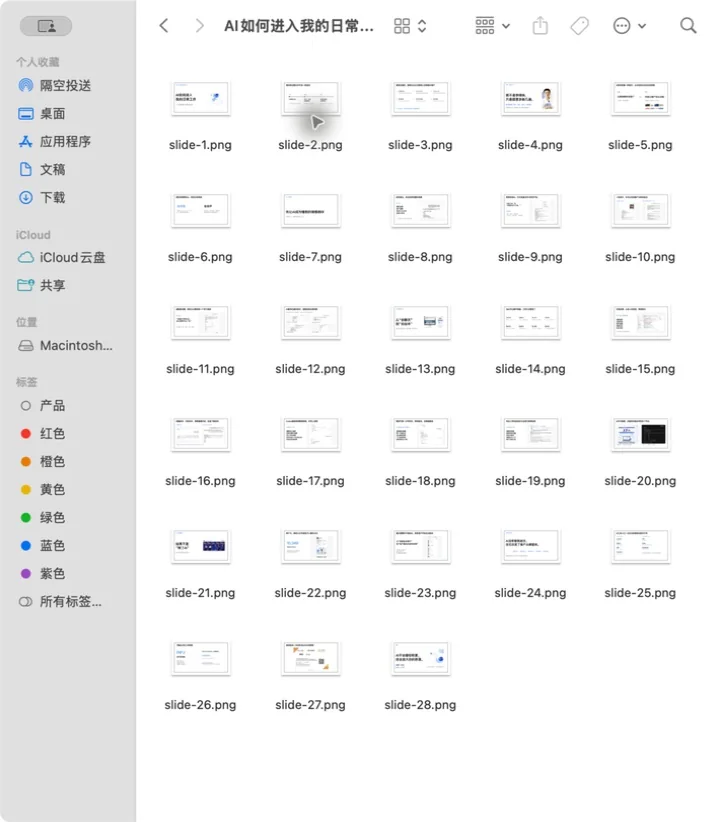Go forward to the next folder
Image resolution: width=716 pixels, height=822 pixels.
click(199, 26)
